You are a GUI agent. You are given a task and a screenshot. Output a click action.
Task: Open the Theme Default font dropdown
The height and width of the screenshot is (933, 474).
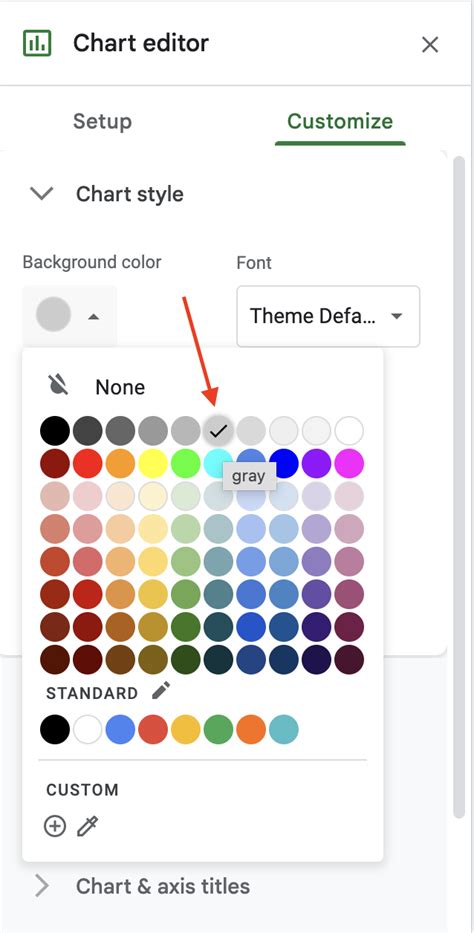(x=328, y=316)
